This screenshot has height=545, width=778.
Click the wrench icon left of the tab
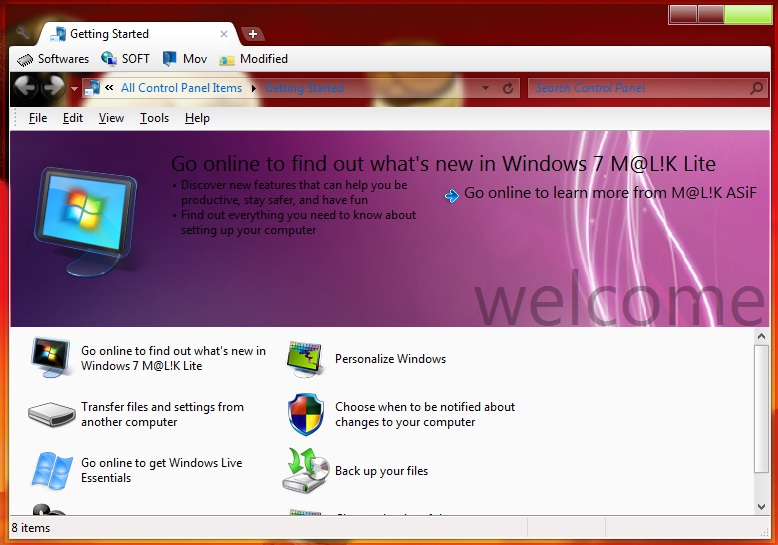pyautogui.click(x=22, y=33)
